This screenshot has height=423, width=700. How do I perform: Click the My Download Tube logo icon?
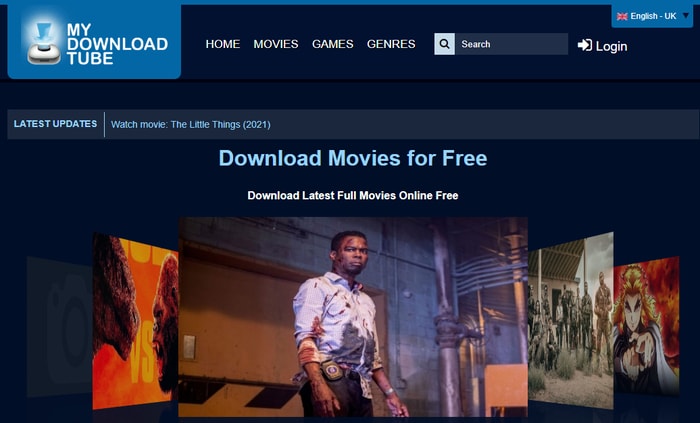(44, 43)
